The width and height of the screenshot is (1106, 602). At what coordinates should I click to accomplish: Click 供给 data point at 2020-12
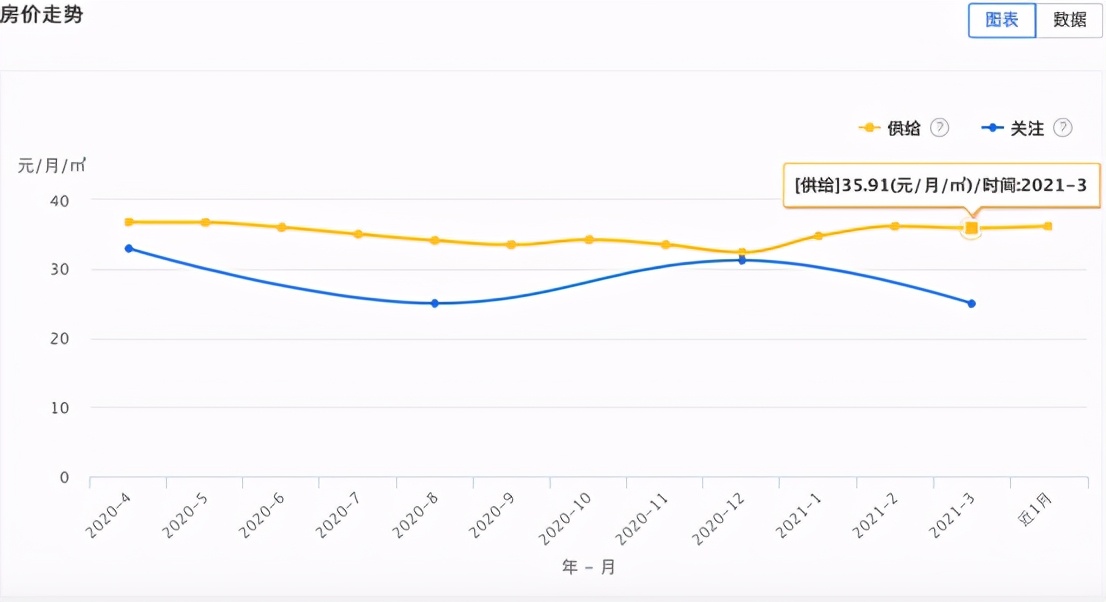[x=742, y=253]
